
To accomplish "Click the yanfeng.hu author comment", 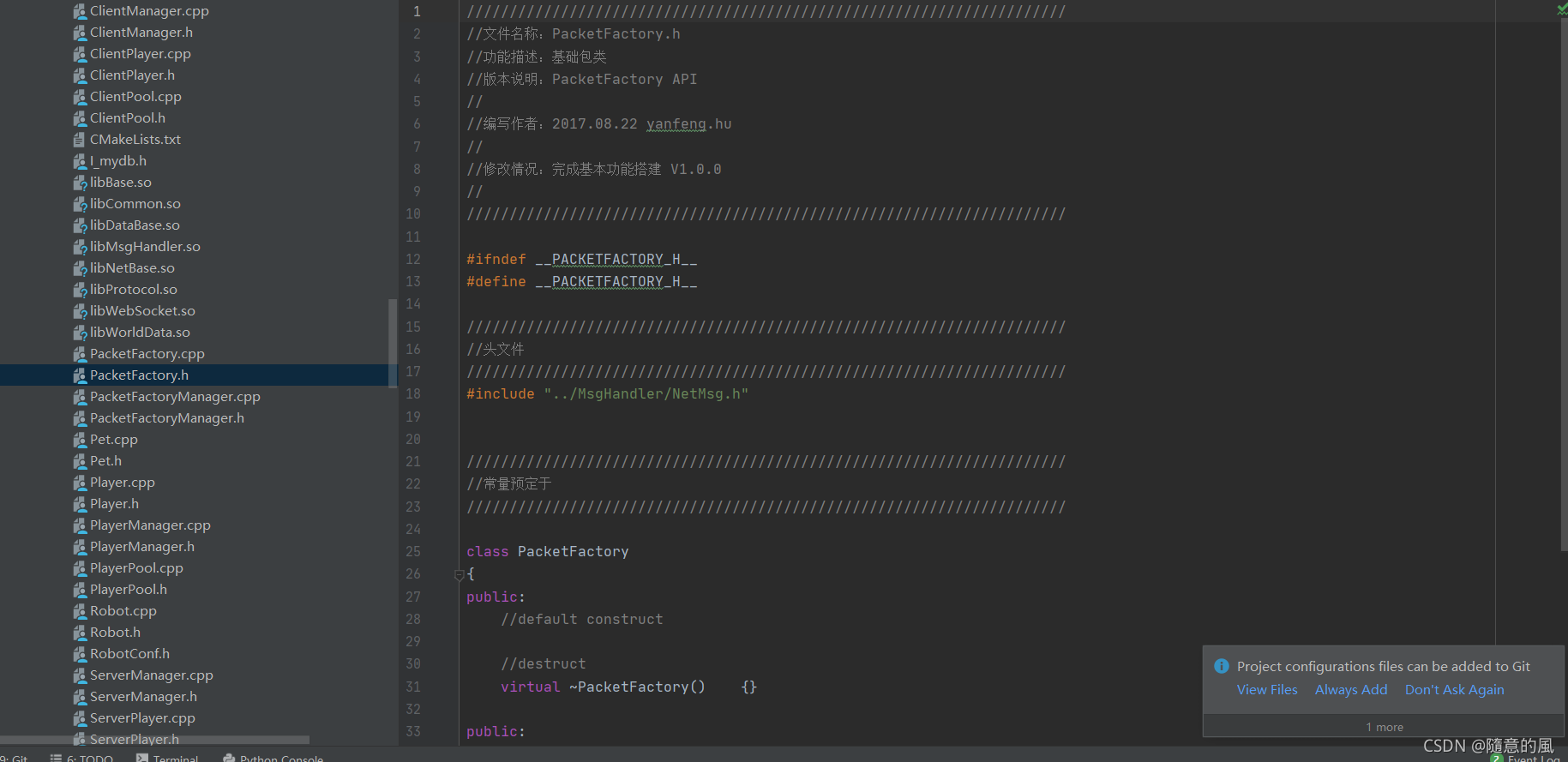I will (x=688, y=124).
